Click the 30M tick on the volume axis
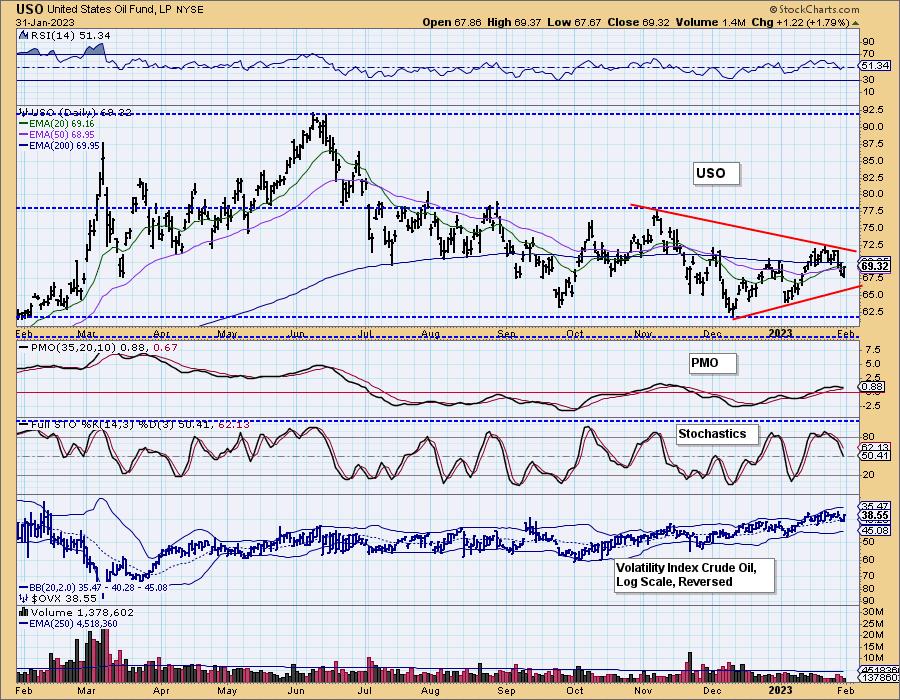 [x=872, y=612]
